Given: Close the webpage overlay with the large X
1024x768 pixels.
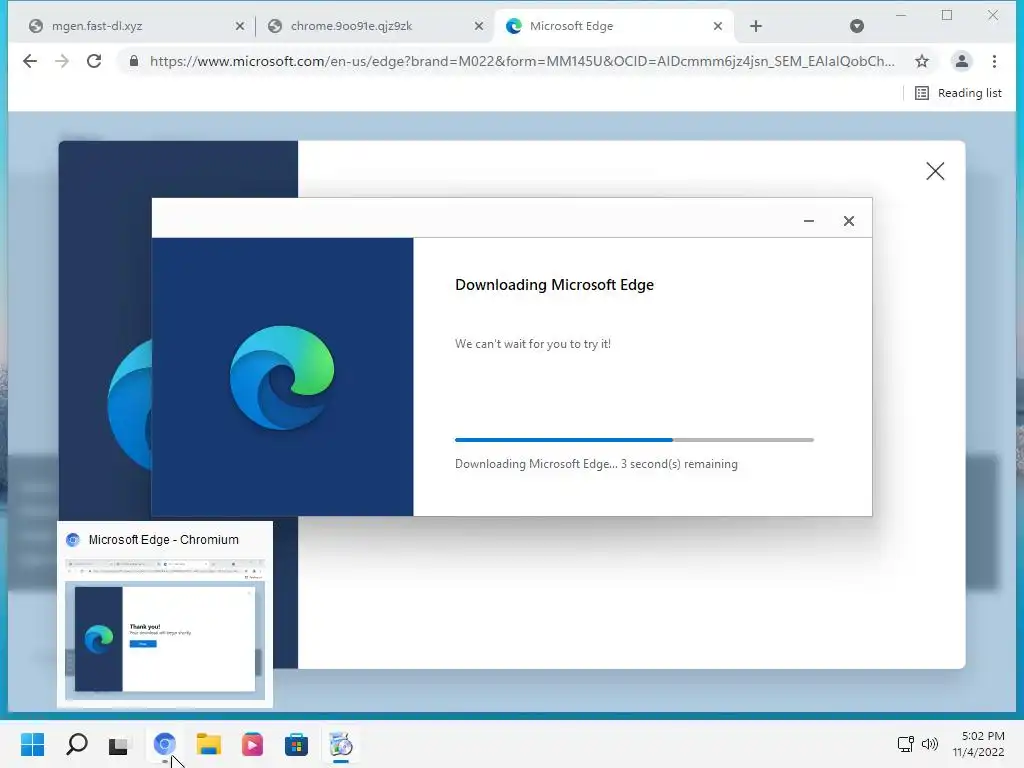Looking at the screenshot, I should (935, 171).
